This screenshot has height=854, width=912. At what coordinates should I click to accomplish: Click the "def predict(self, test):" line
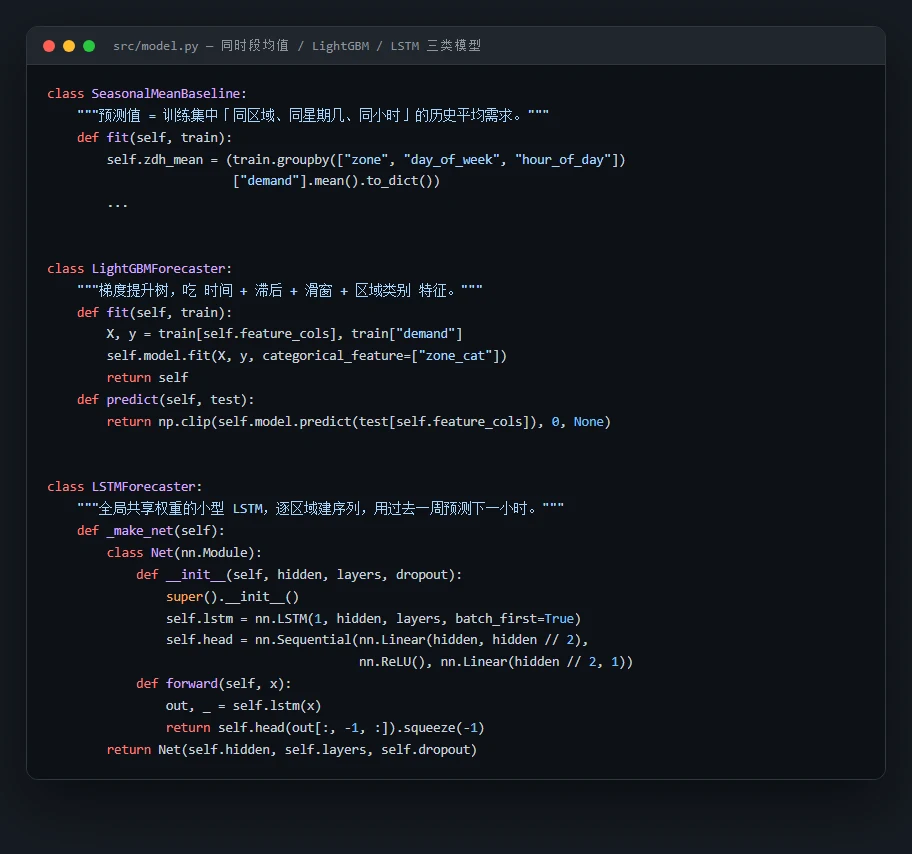(x=166, y=400)
